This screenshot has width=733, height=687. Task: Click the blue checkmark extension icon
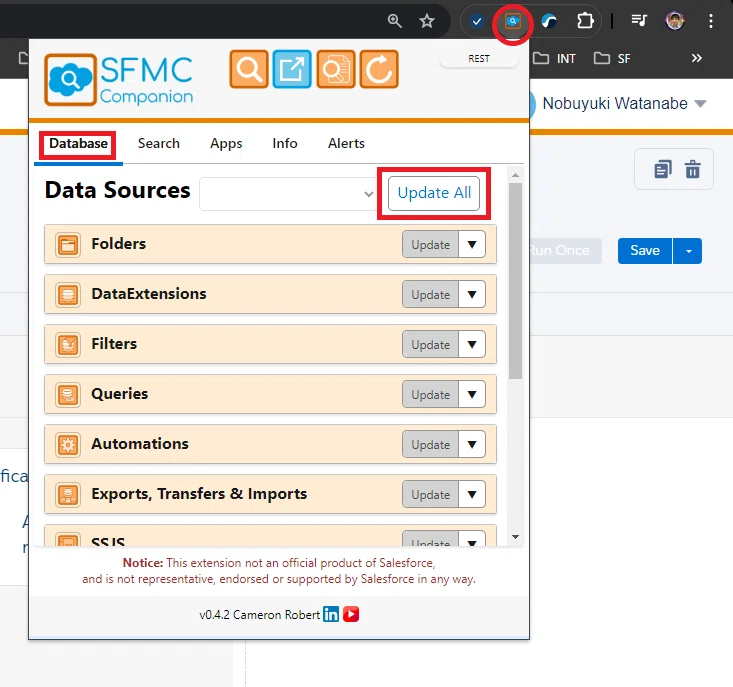click(477, 21)
